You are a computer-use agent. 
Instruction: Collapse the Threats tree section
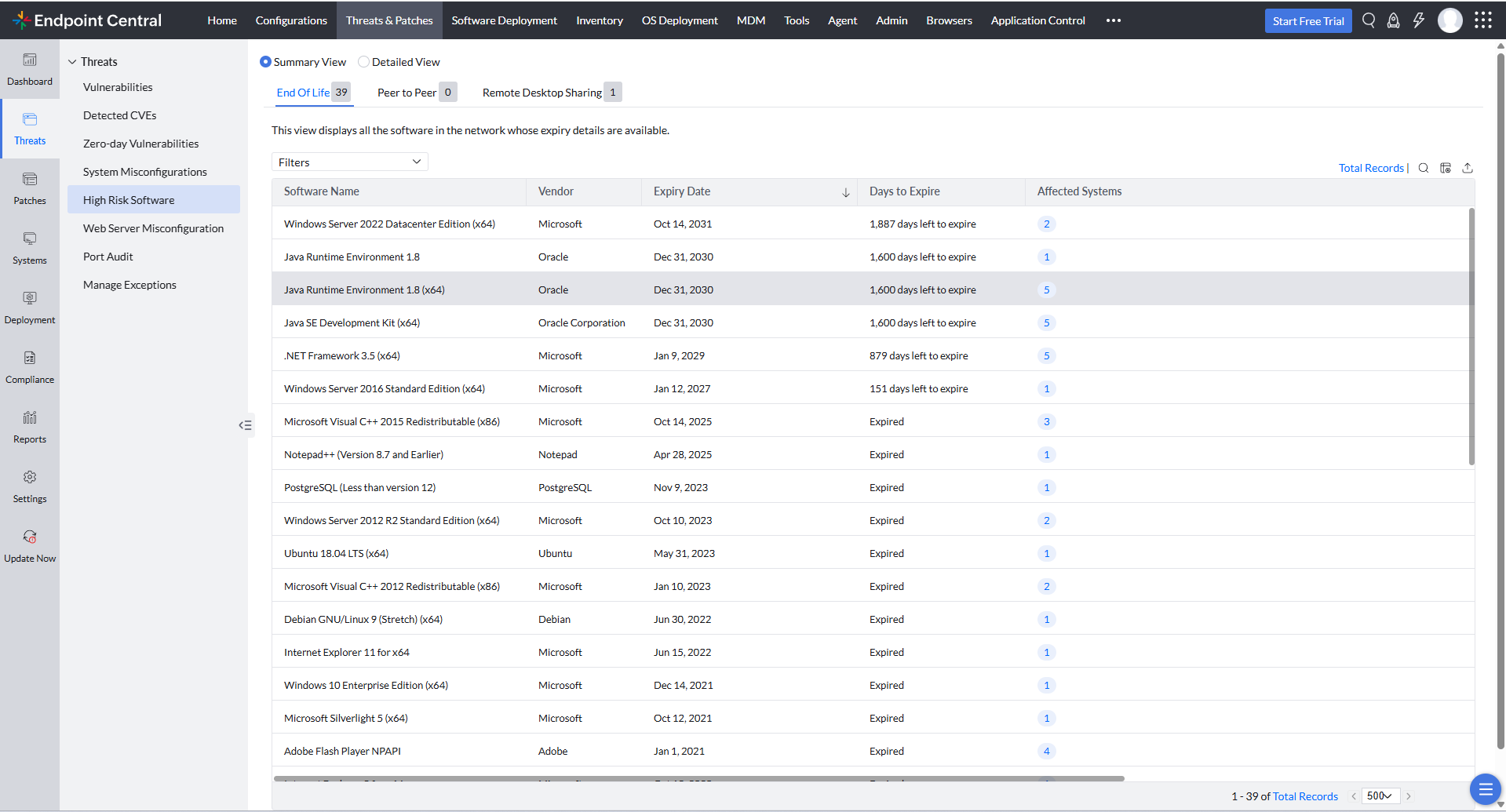tap(72, 62)
